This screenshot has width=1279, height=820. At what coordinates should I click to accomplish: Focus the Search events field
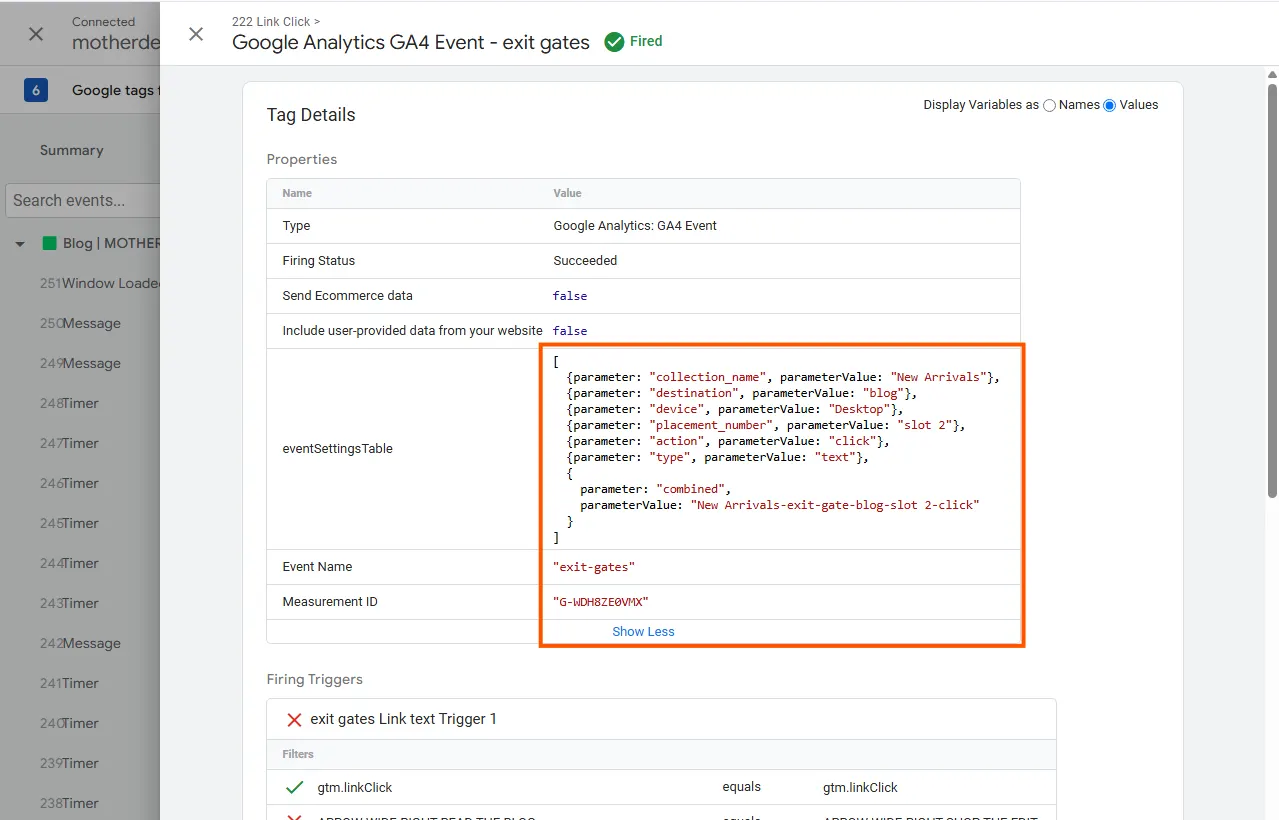coord(83,200)
